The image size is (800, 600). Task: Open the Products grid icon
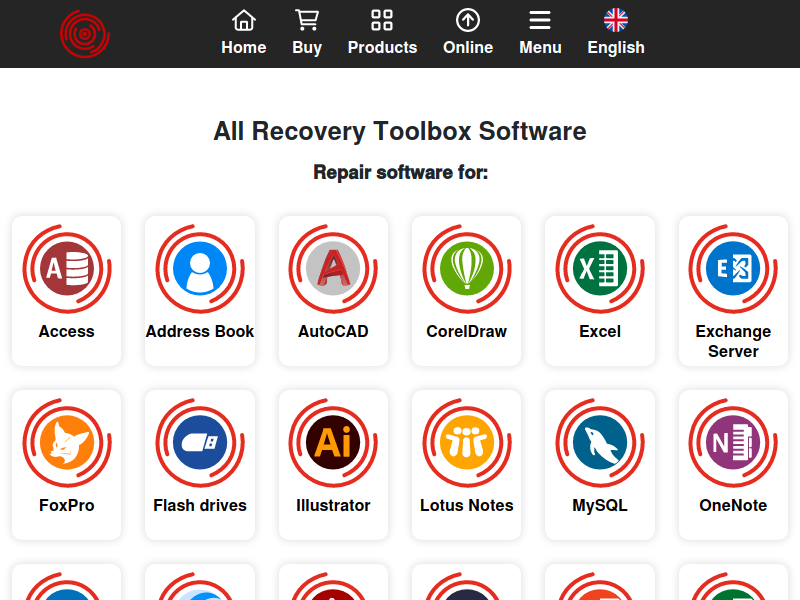pos(382,20)
